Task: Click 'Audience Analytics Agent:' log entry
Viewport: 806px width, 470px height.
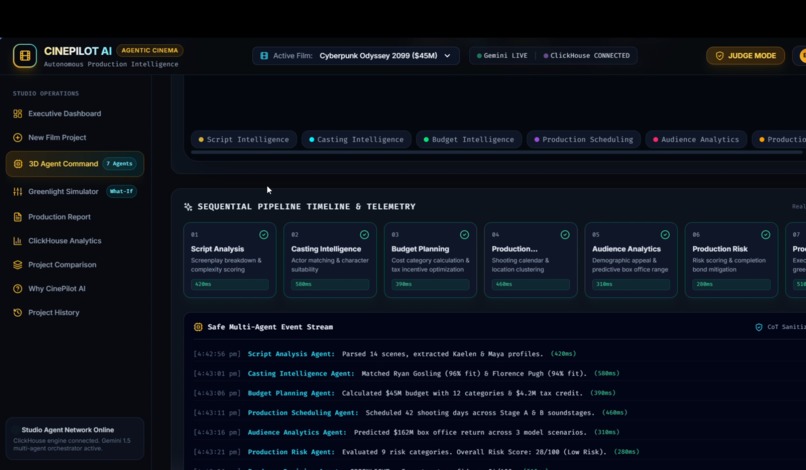Action: pyautogui.click(x=297, y=432)
